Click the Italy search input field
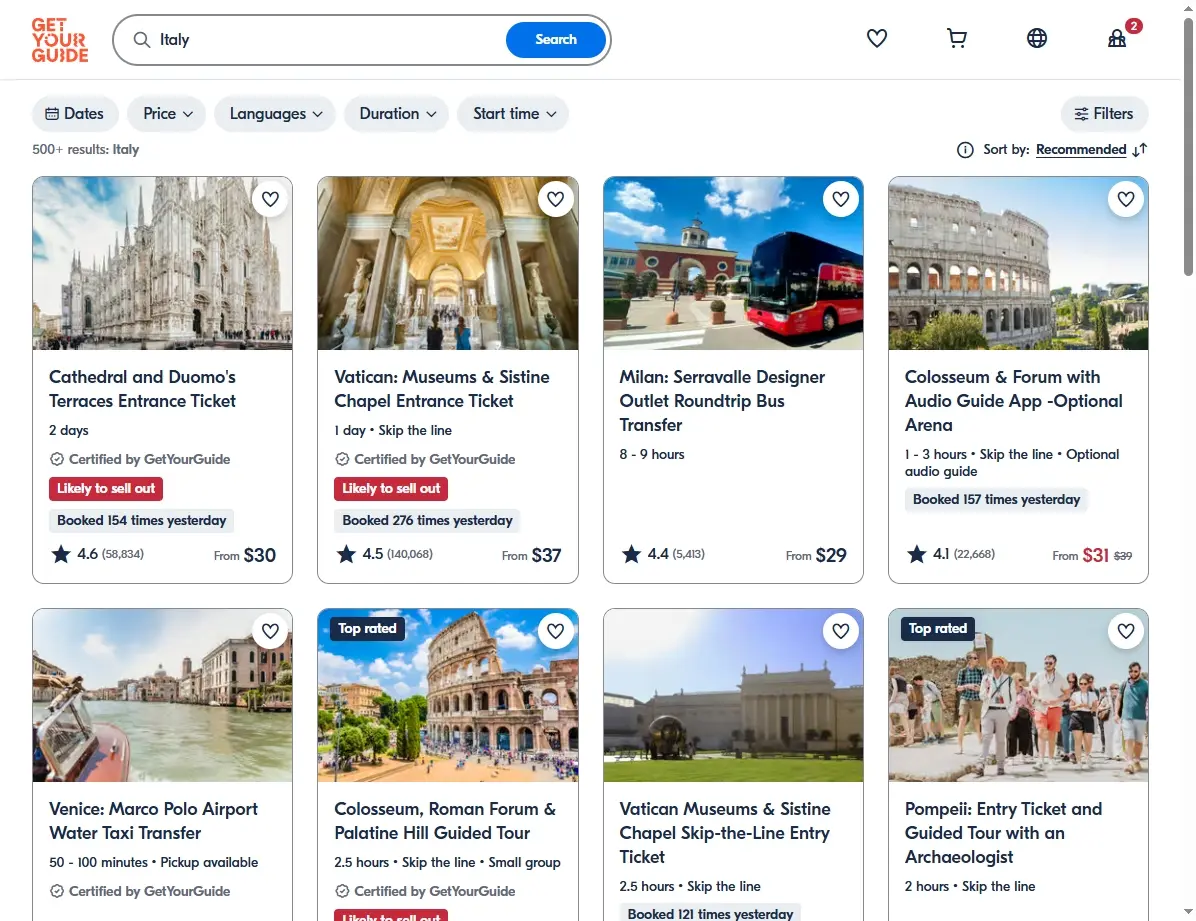 [x=328, y=40]
